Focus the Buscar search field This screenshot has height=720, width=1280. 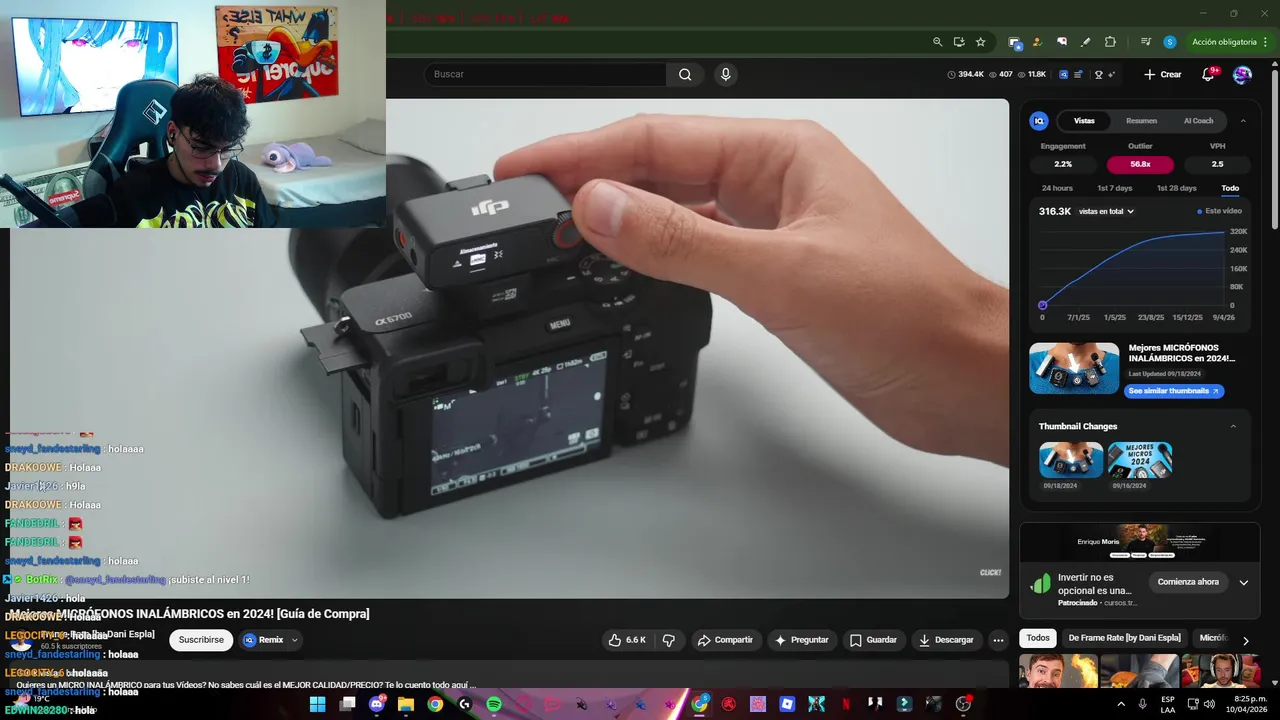(x=545, y=74)
